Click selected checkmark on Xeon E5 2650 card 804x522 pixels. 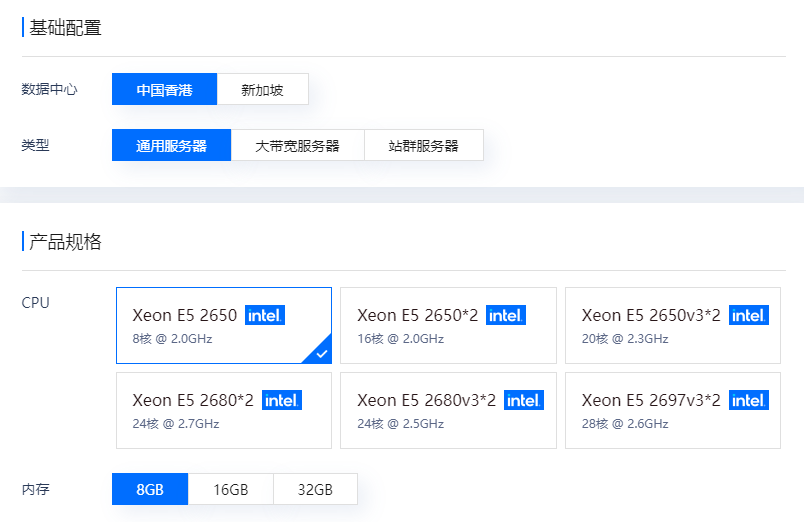coord(321,353)
